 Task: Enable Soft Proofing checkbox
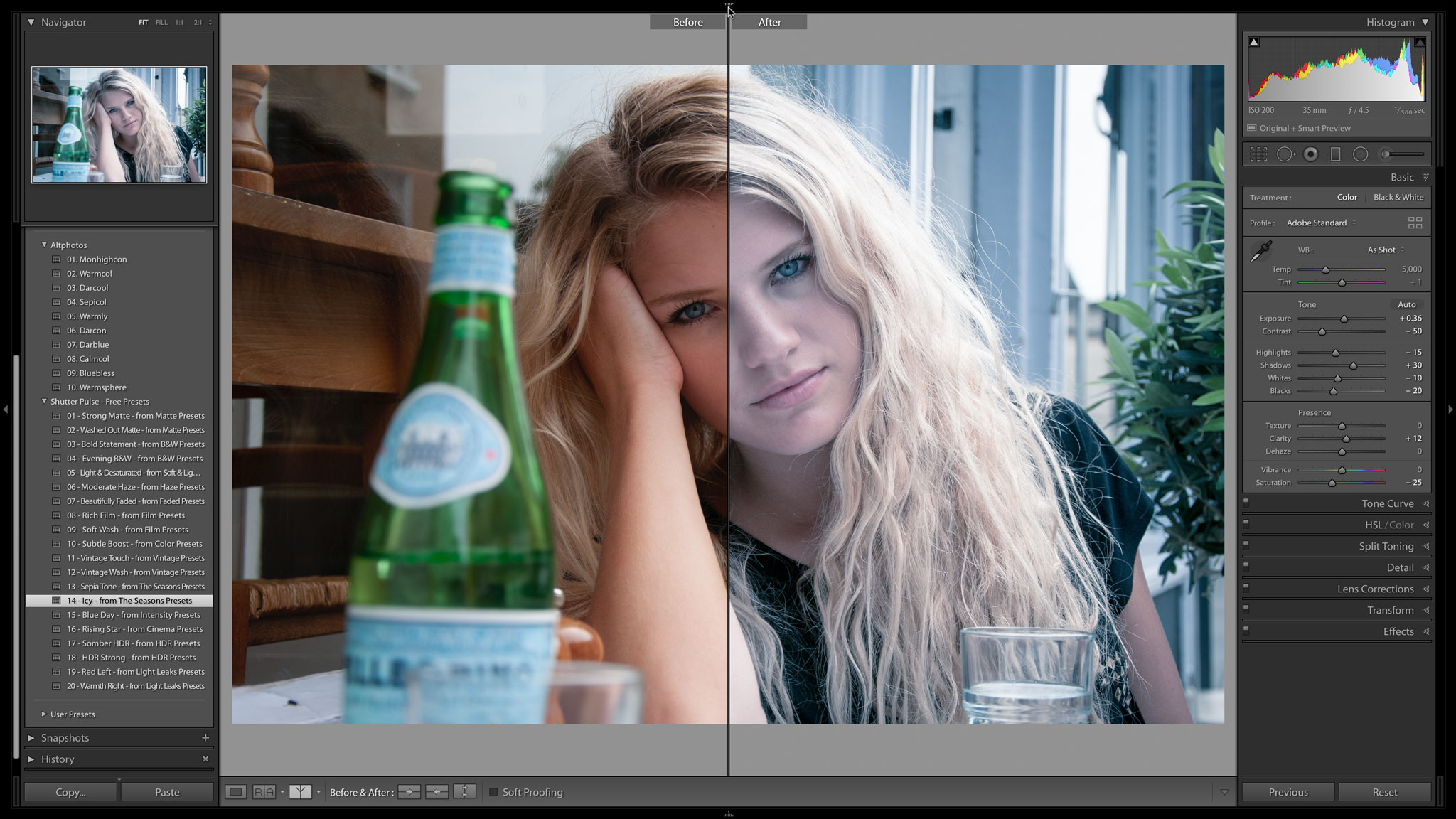494,792
